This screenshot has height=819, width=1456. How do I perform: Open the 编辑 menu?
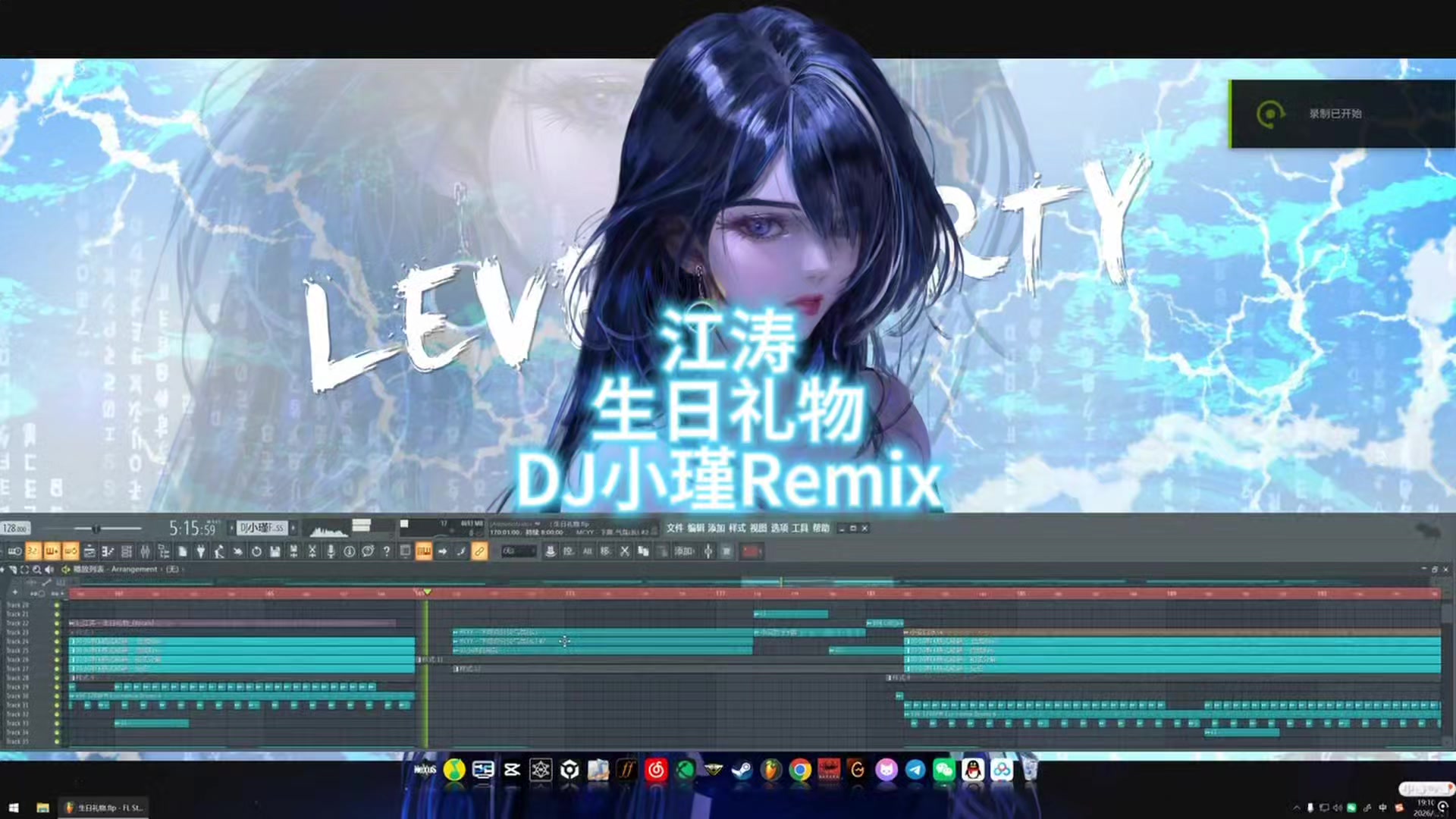point(695,528)
